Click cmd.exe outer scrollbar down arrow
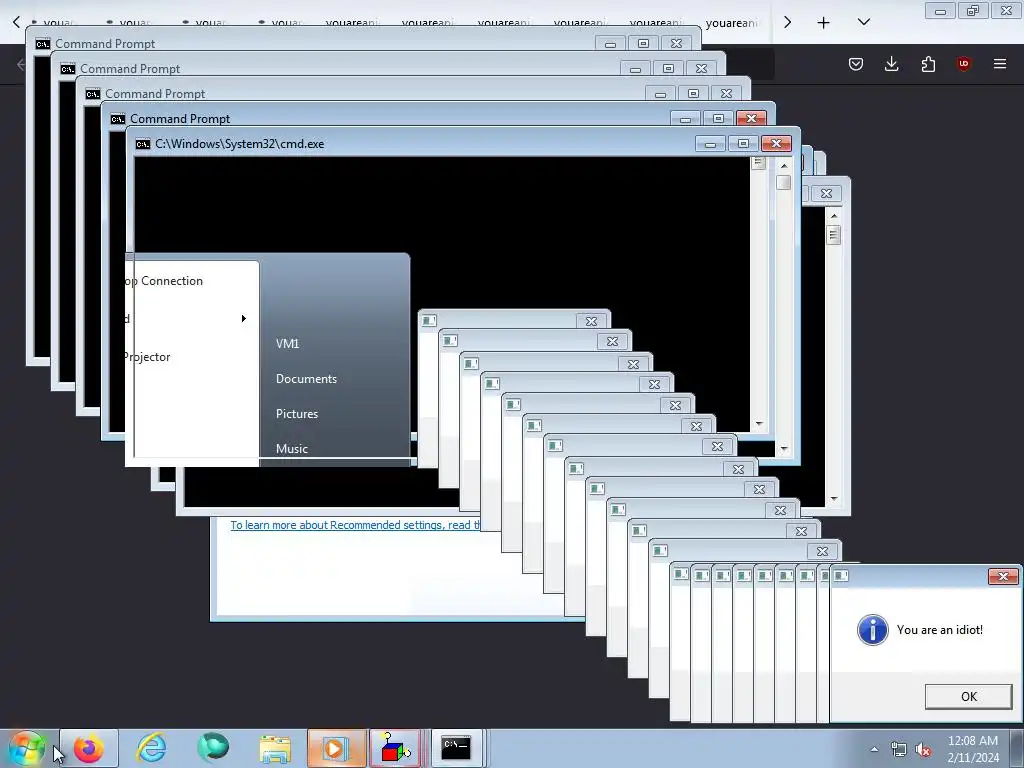This screenshot has width=1024, height=768. 784,449
